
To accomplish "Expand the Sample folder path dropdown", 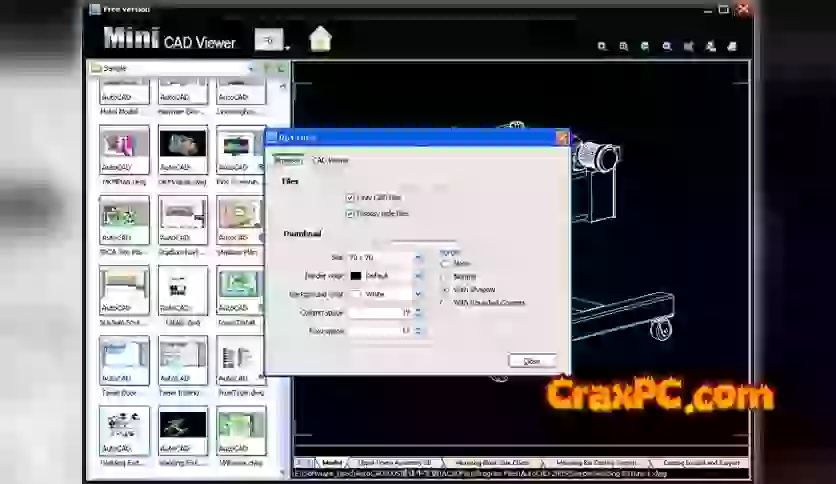I will click(x=251, y=69).
